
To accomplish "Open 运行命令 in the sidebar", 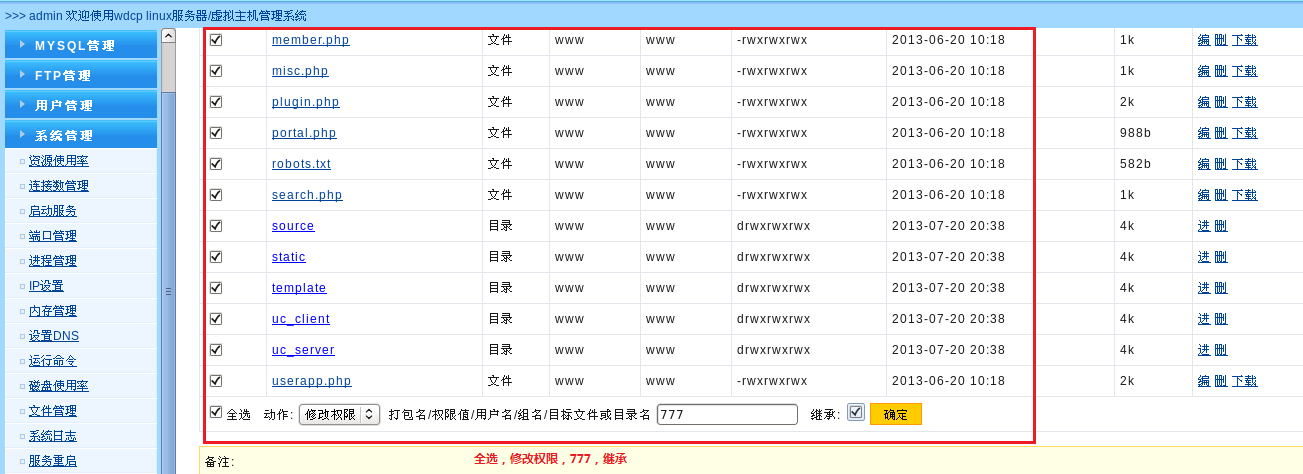I will pyautogui.click(x=53, y=361).
